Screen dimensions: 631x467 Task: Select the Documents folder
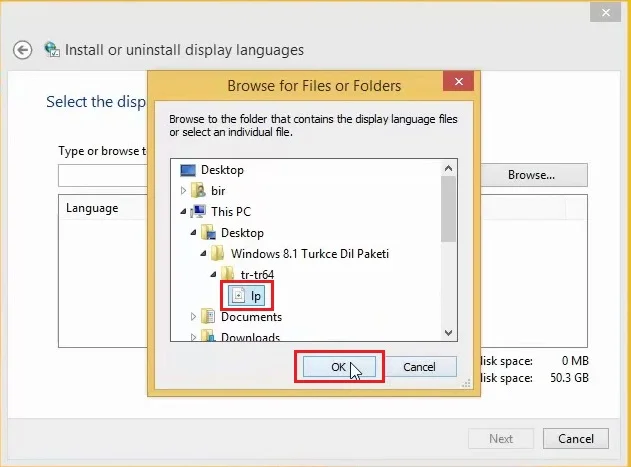coord(251,317)
